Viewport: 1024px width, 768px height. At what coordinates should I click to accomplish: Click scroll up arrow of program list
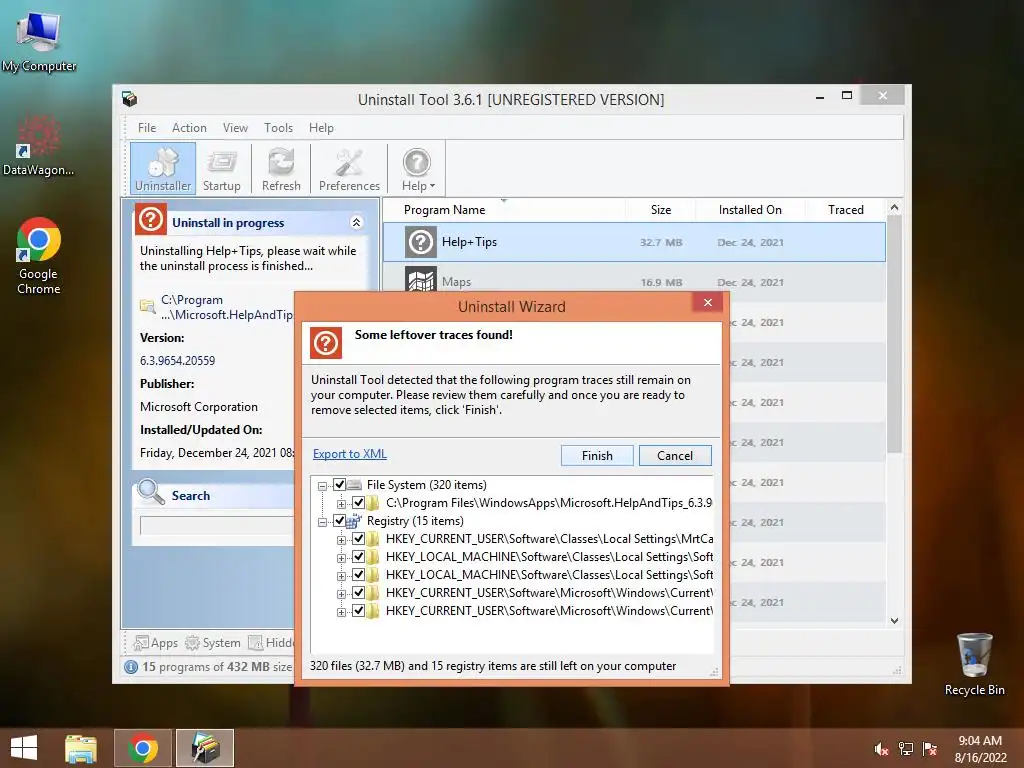tap(894, 207)
